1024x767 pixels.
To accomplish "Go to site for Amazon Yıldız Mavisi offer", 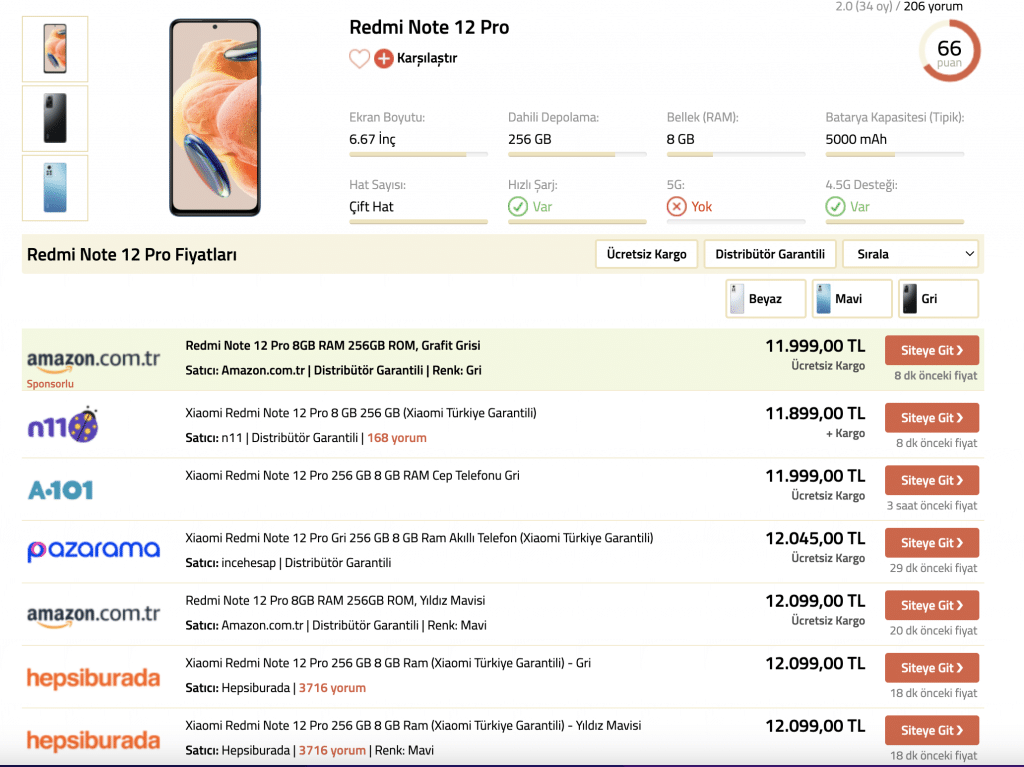I will 932,606.
